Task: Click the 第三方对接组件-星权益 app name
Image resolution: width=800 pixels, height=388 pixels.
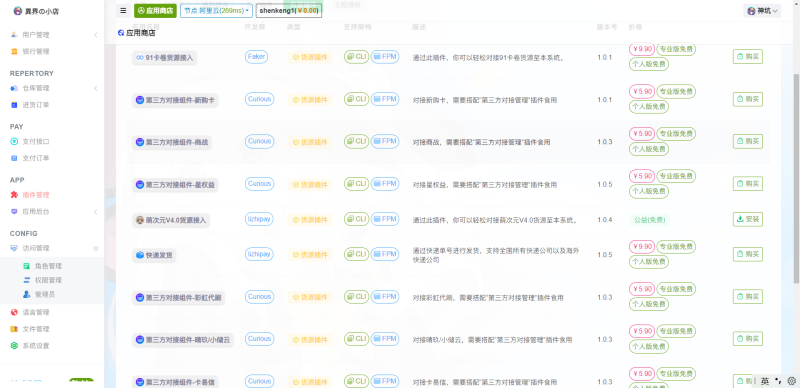Action: (175, 185)
